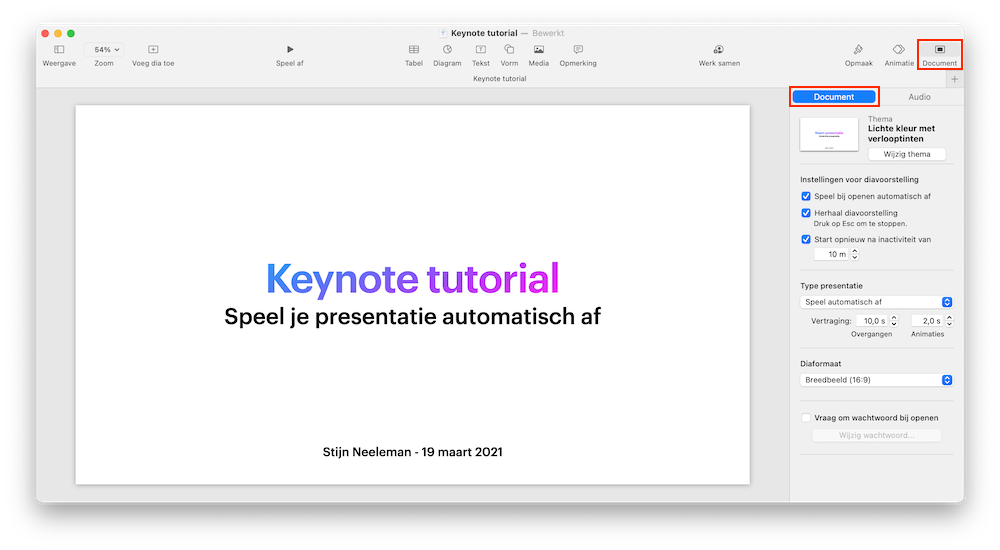Click the 10 m inactivity field

(832, 254)
